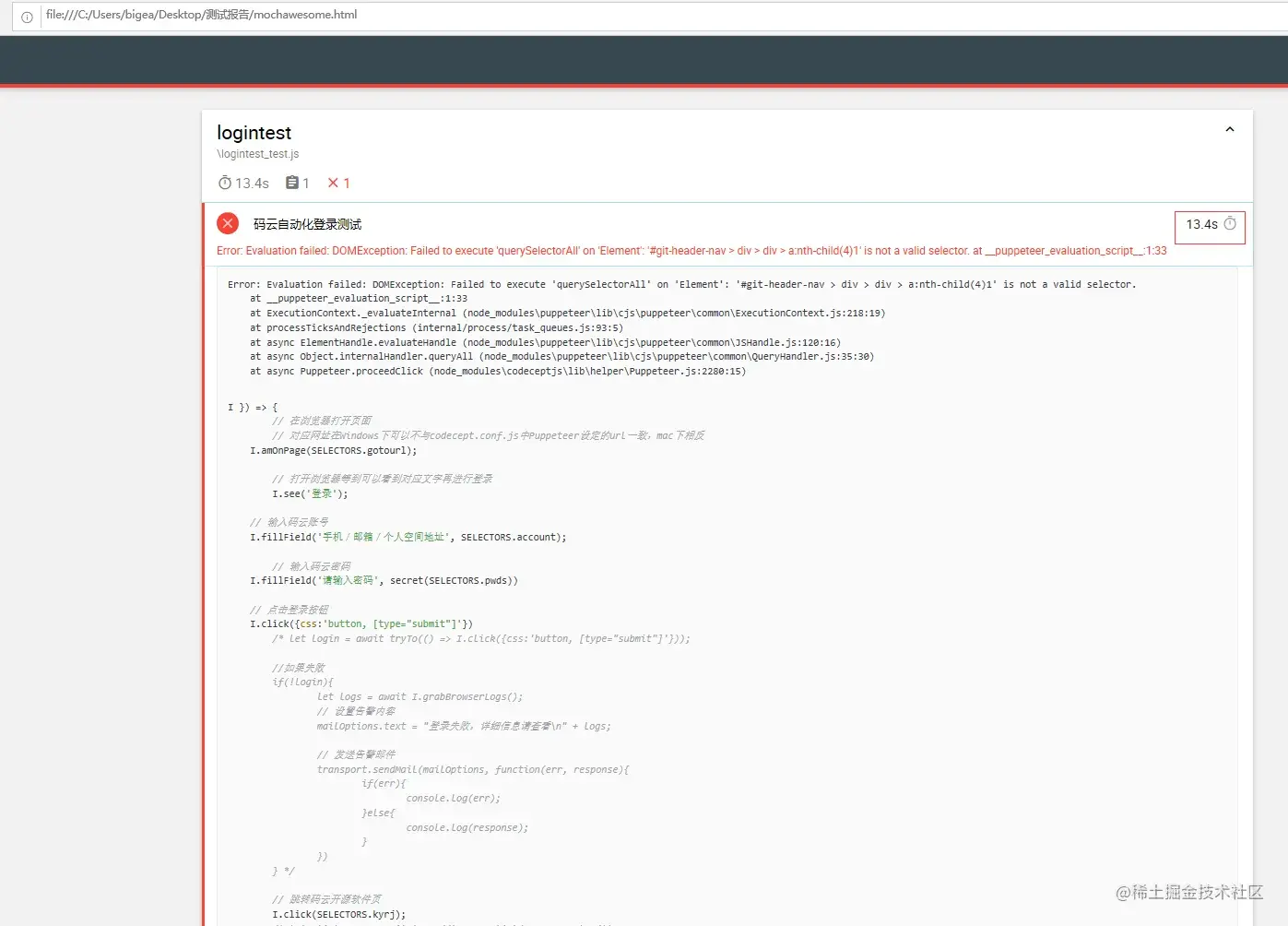The width and height of the screenshot is (1288, 926).
Task: Collapse the logintest suite chevron
Action: coord(1229,130)
